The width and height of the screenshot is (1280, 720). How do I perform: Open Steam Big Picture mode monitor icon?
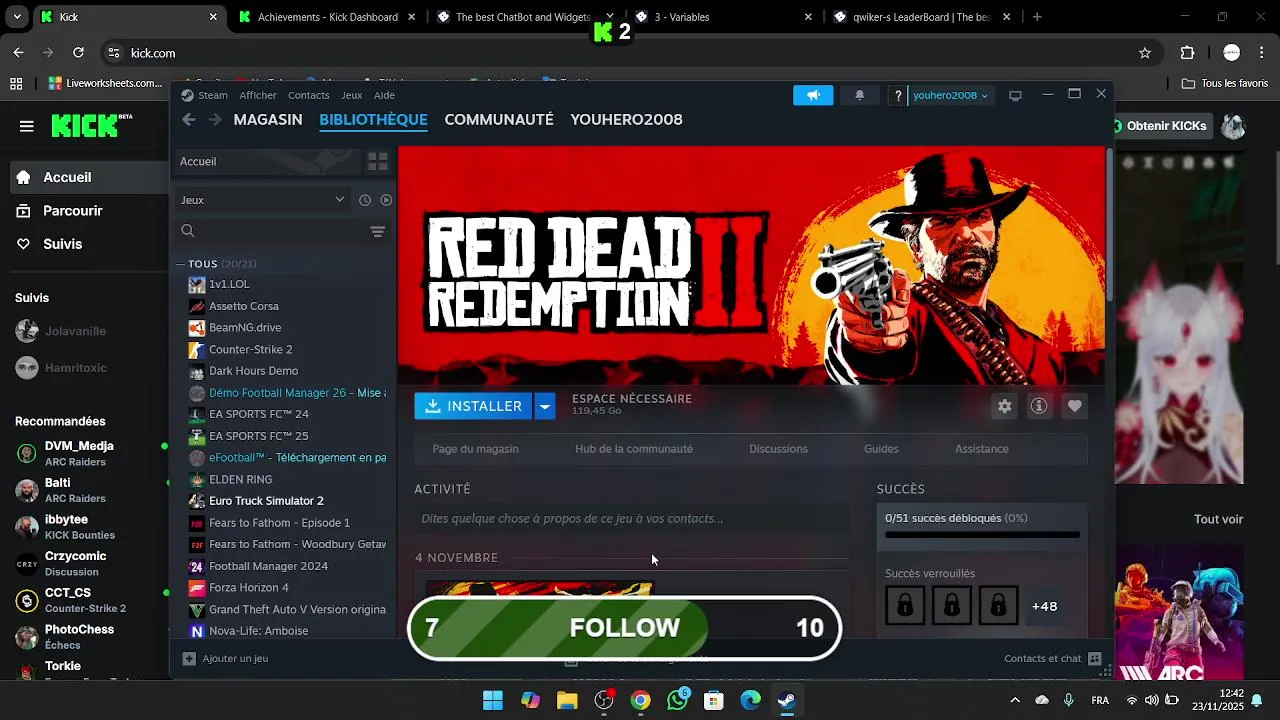[1015, 96]
